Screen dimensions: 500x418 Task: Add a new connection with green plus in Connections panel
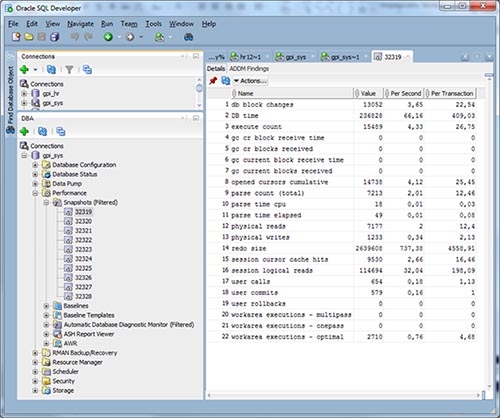[24, 69]
